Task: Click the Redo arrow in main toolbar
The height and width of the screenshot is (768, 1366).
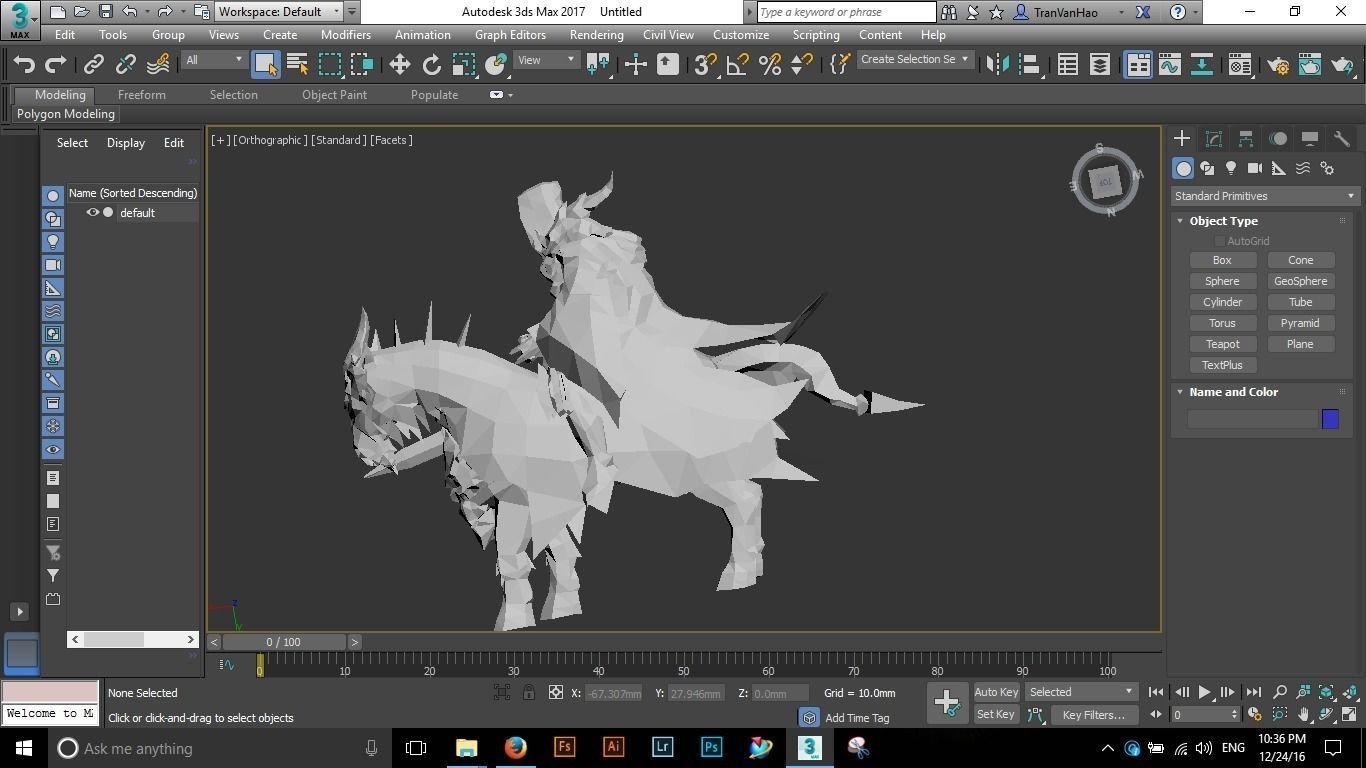Action: point(56,64)
